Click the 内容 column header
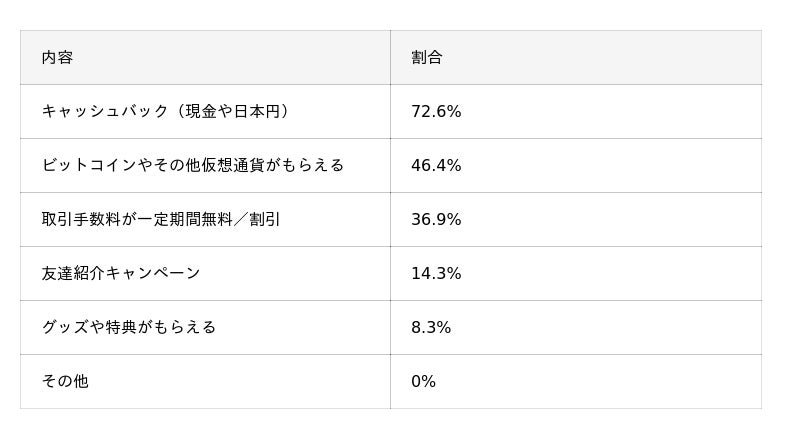 coord(57,58)
